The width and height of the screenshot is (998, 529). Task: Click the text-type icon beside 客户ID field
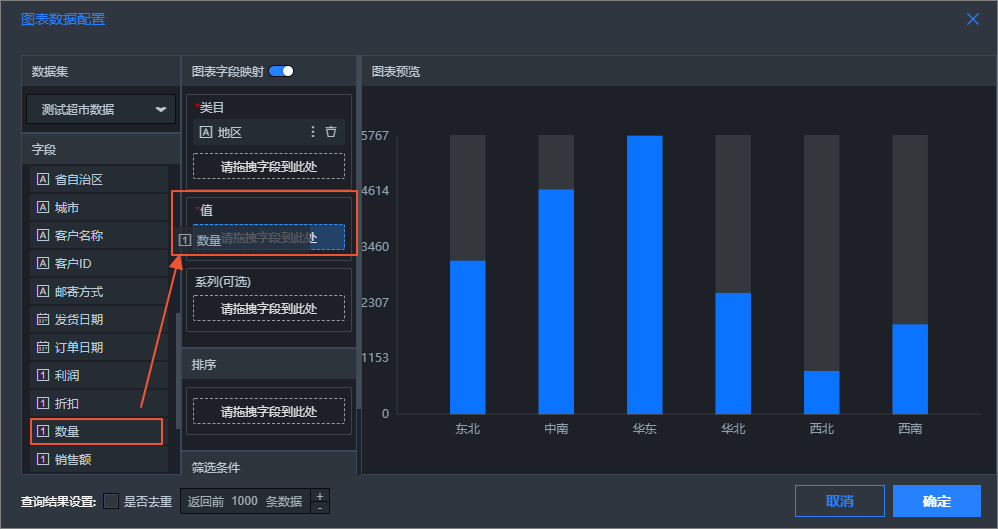coord(43,264)
